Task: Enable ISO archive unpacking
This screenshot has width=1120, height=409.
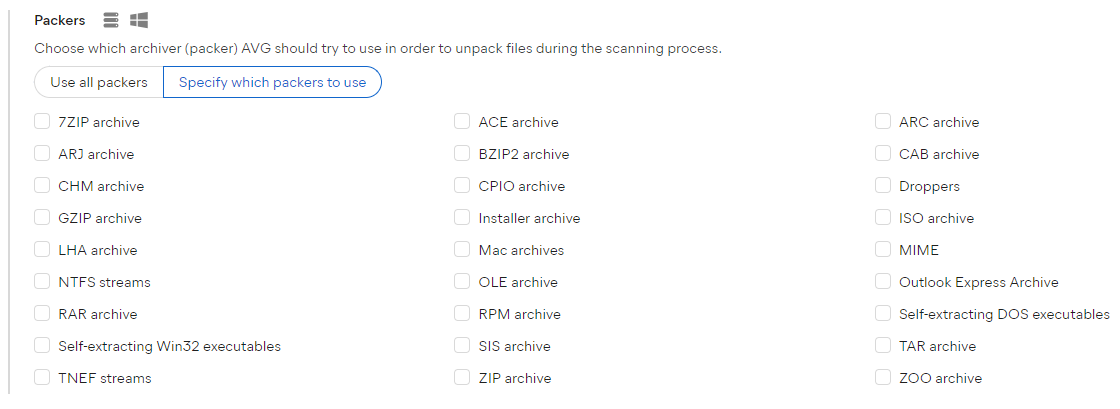Action: point(883,218)
